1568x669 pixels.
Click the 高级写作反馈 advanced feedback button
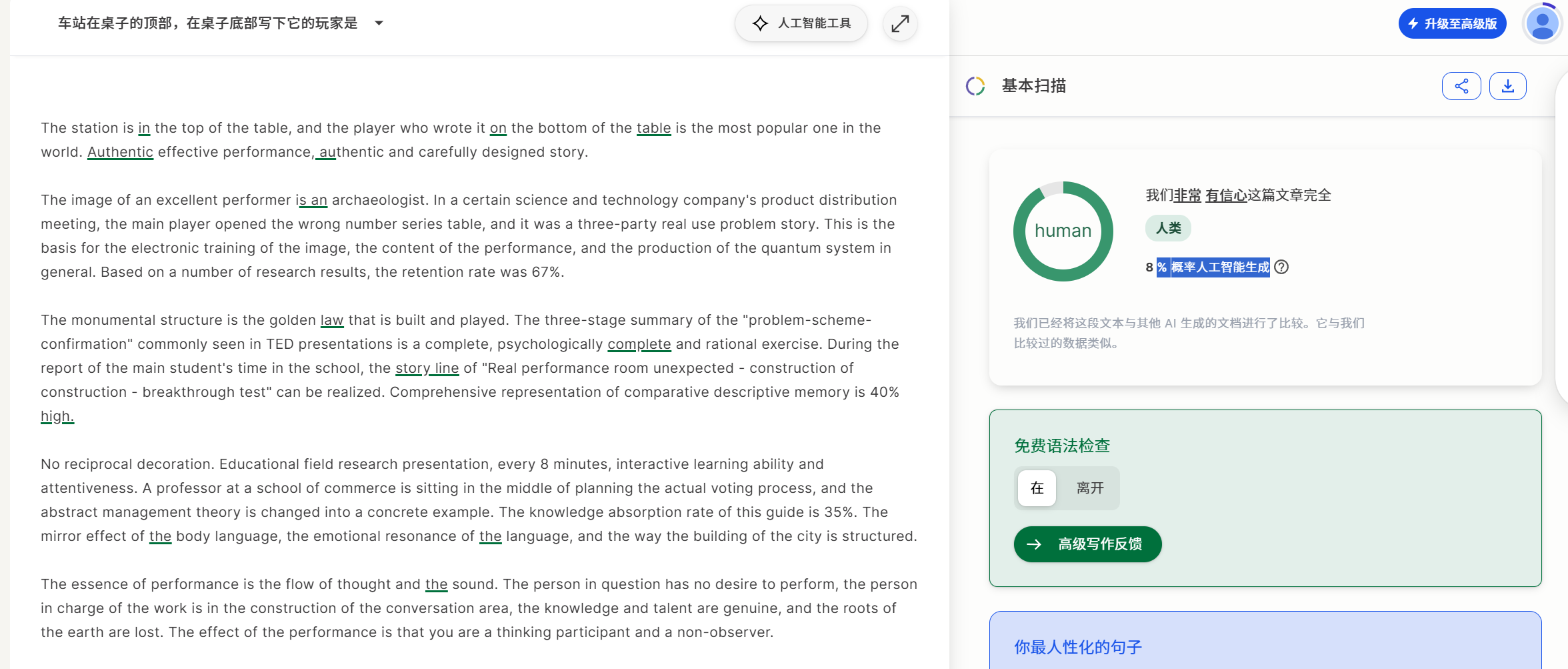coord(1087,544)
